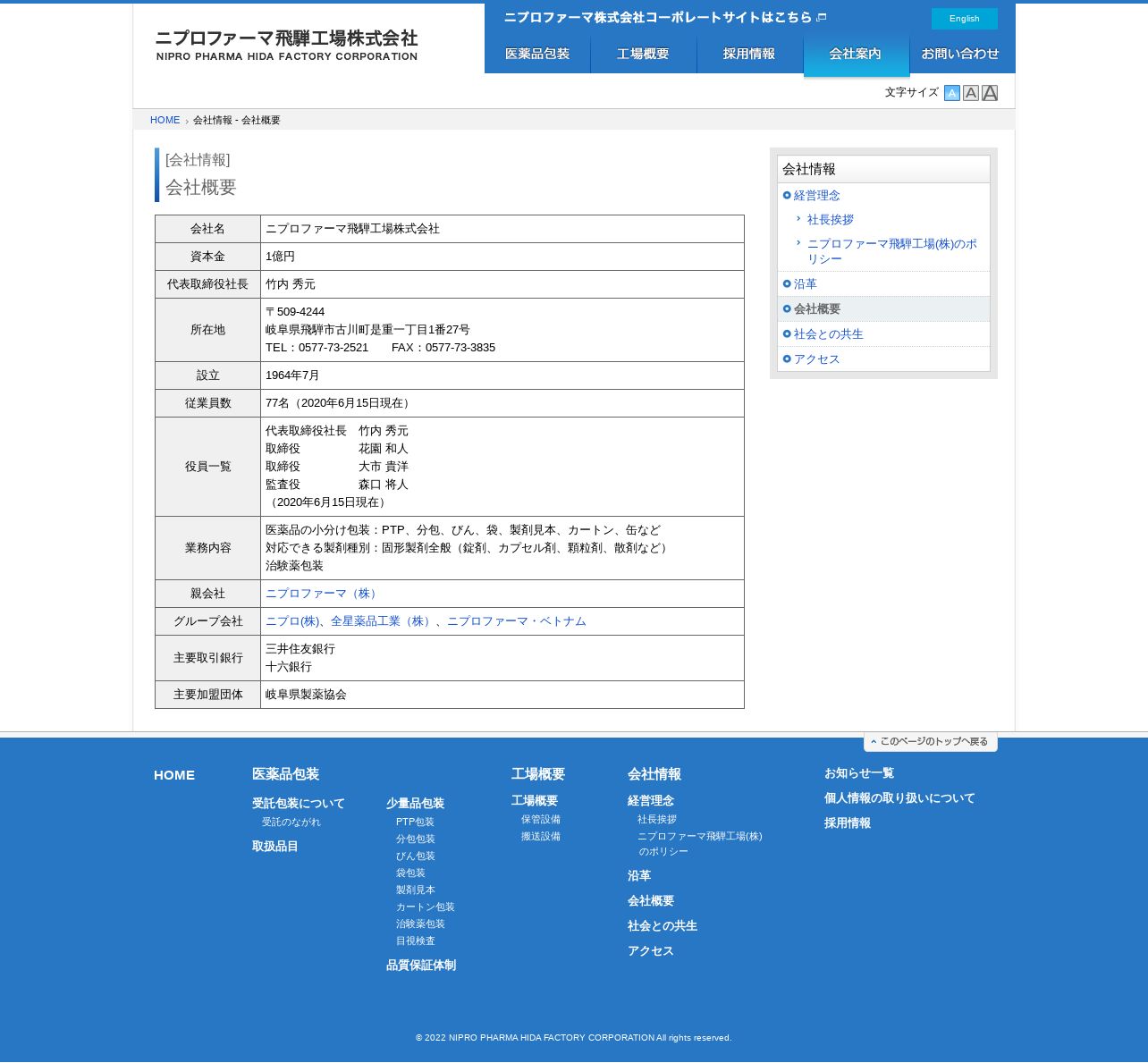Open 取扱品目 in the footer

pos(275,847)
